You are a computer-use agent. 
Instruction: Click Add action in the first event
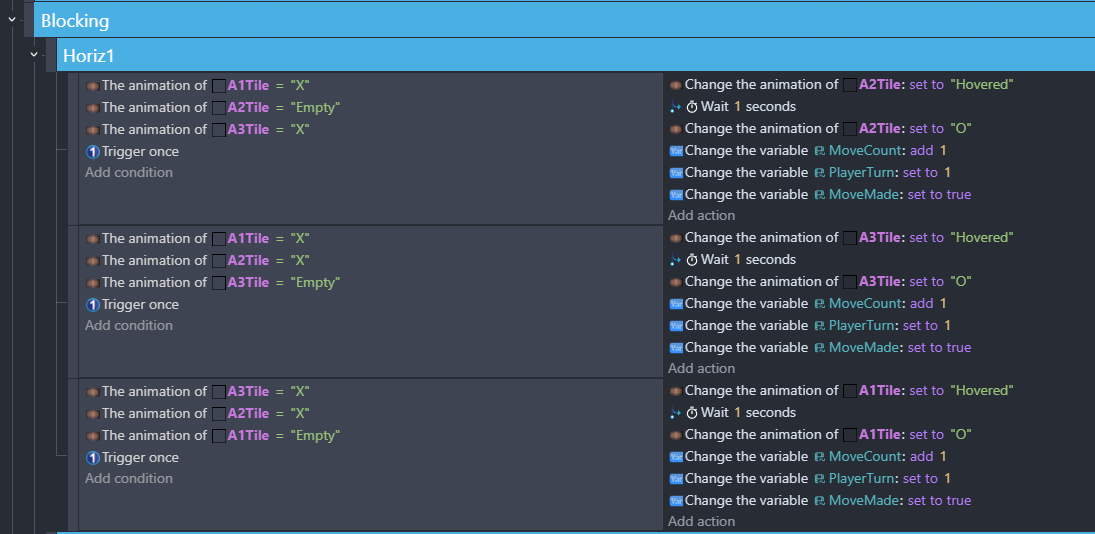coord(701,215)
